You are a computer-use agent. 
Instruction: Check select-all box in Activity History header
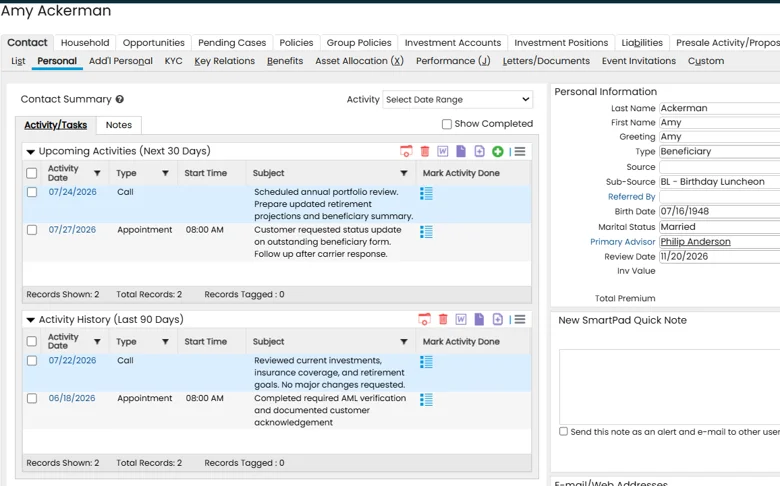31,341
